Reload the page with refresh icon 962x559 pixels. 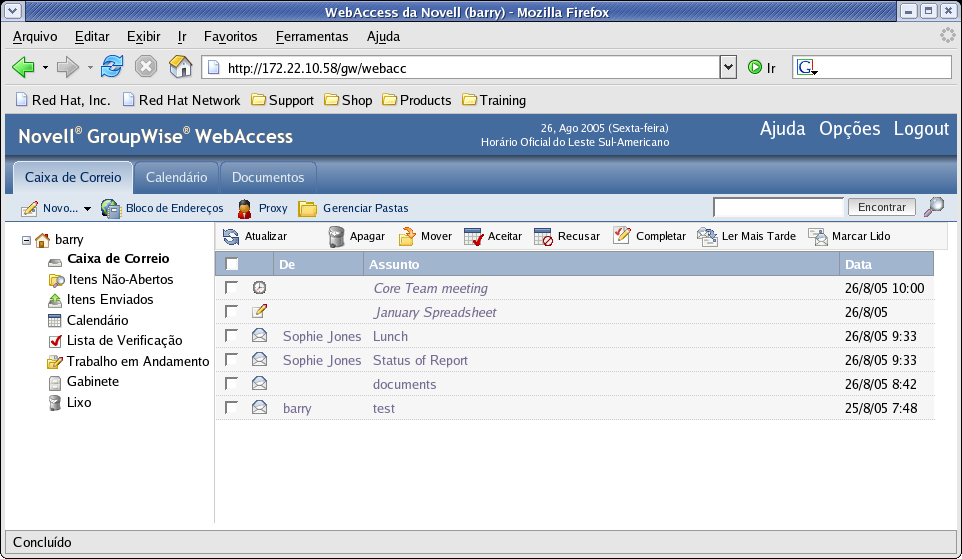click(112, 66)
